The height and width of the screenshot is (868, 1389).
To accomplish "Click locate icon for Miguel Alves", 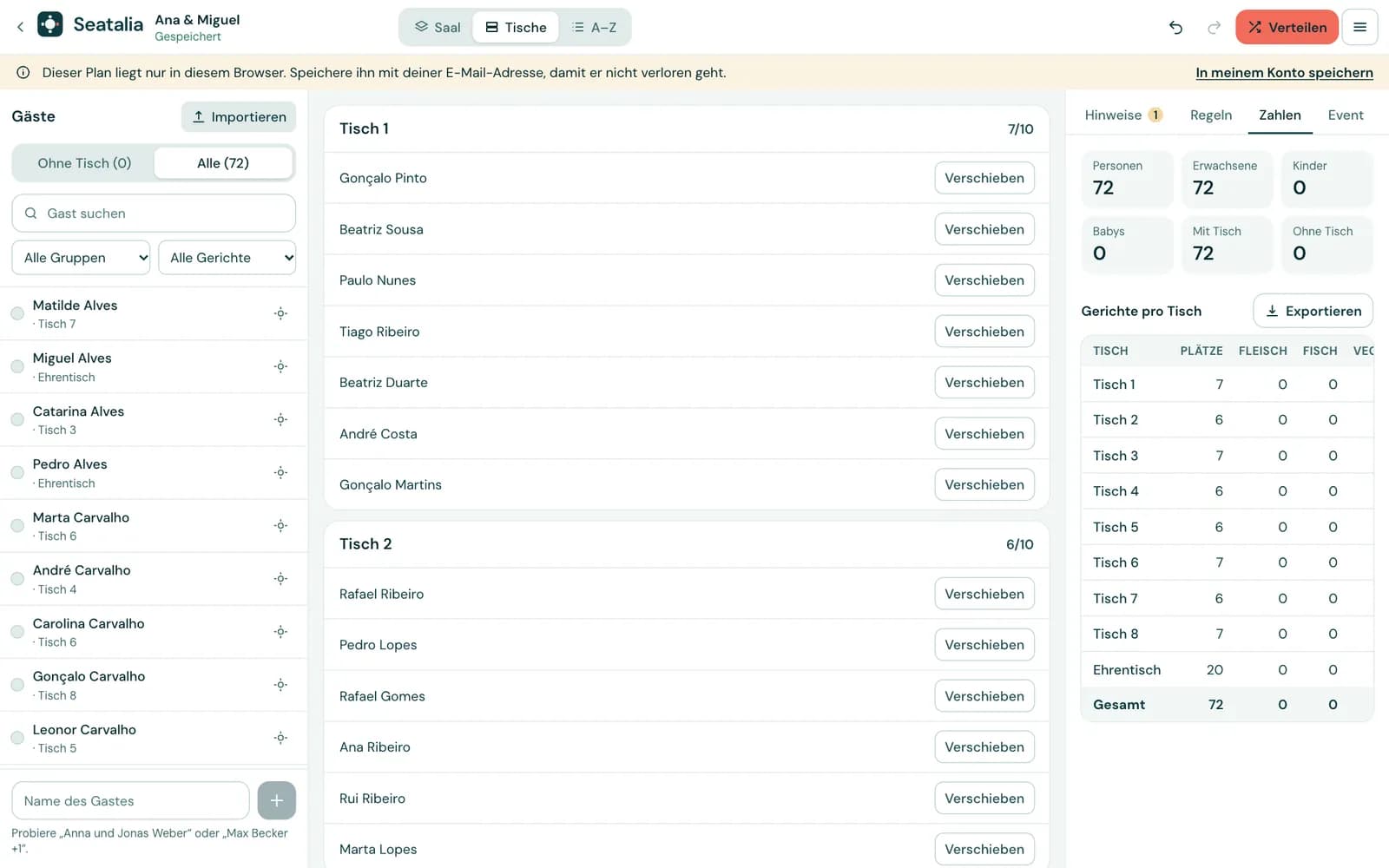I will click(x=280, y=366).
